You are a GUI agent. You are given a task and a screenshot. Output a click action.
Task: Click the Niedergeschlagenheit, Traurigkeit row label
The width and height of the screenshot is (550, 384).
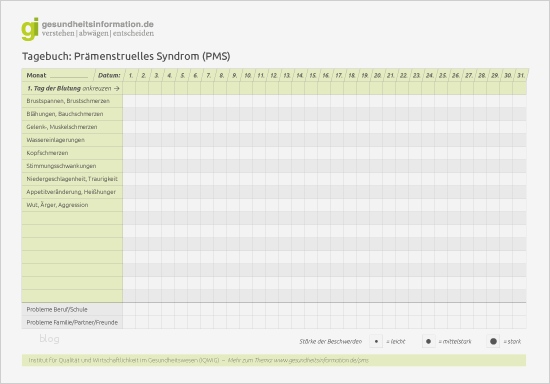coord(72,179)
